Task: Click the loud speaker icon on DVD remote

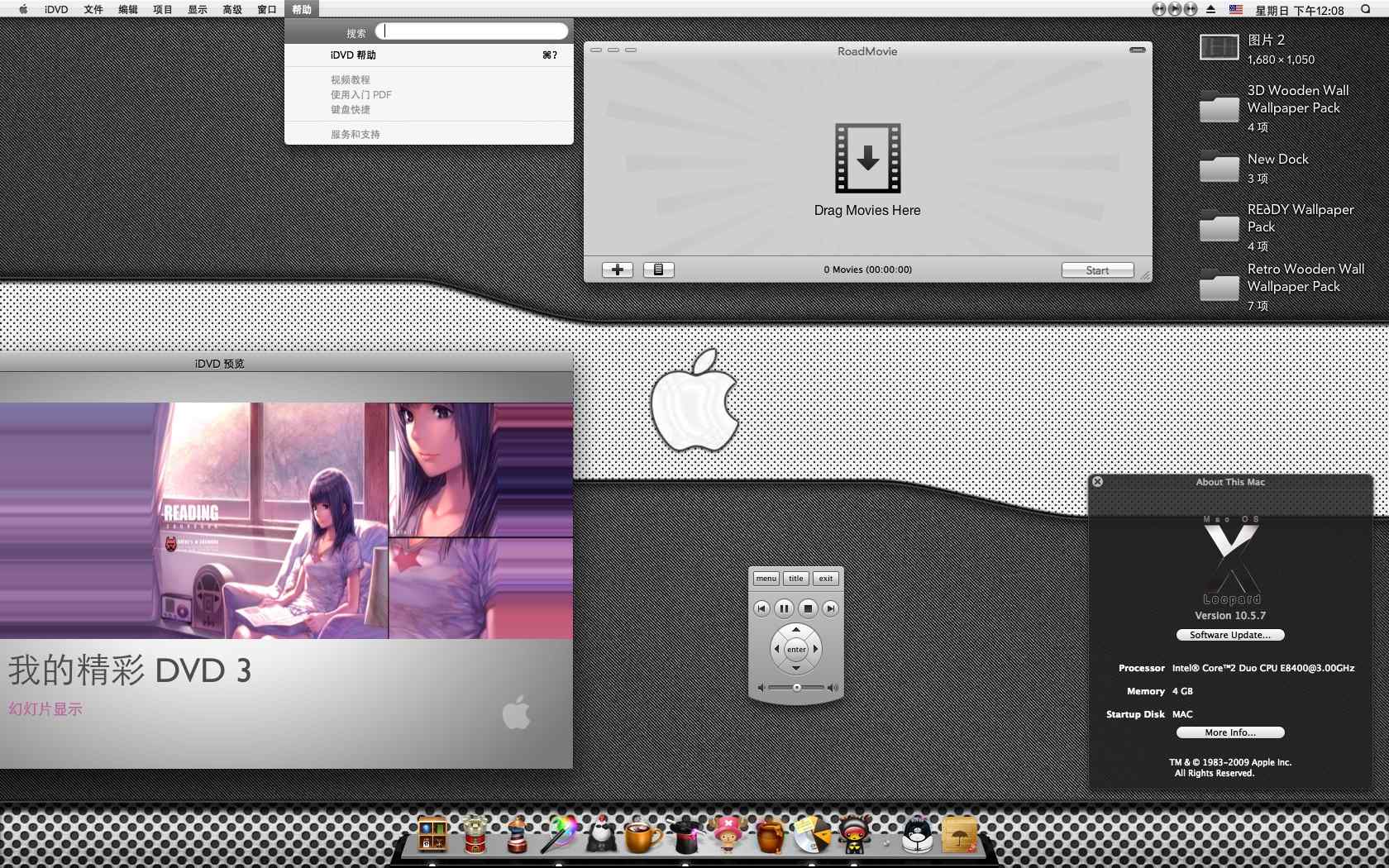Action: point(833,688)
